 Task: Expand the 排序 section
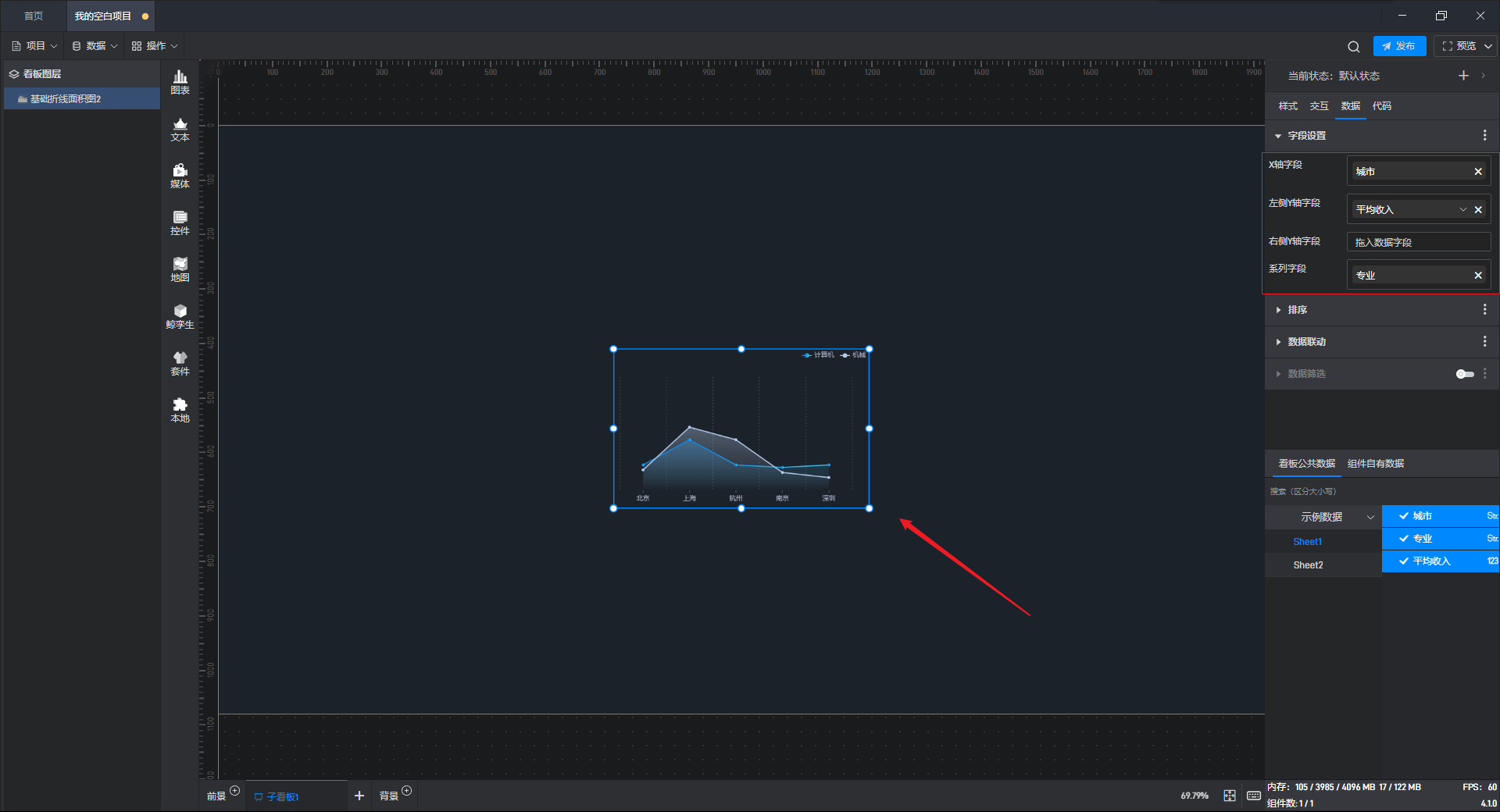[1278, 310]
